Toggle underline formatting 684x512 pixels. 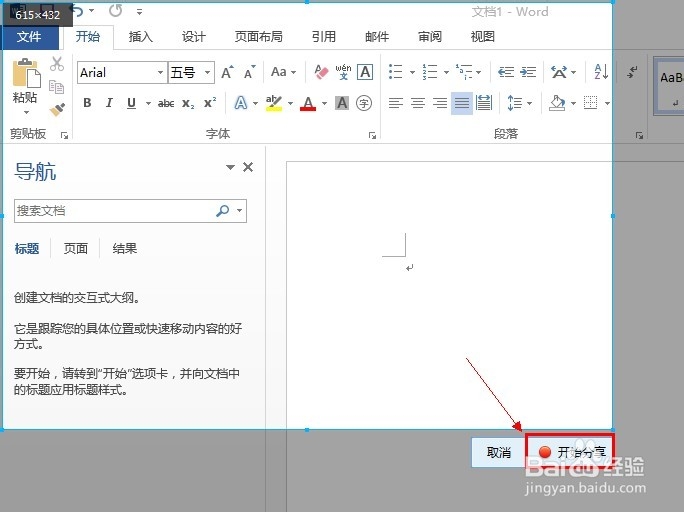pyautogui.click(x=131, y=103)
